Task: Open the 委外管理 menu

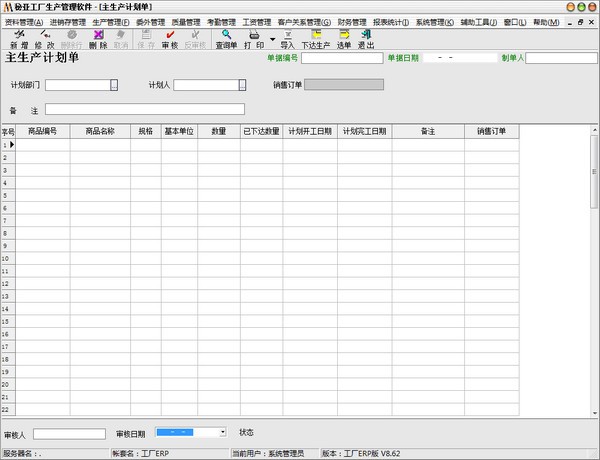Action: pos(150,22)
